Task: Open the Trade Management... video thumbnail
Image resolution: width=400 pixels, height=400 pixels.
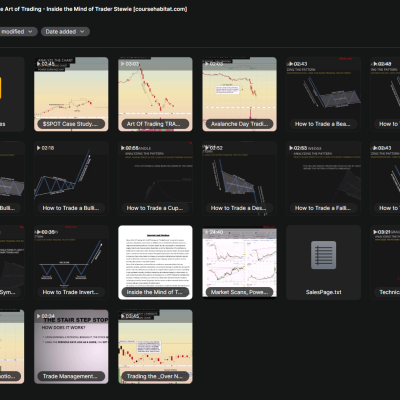Action: (x=71, y=347)
